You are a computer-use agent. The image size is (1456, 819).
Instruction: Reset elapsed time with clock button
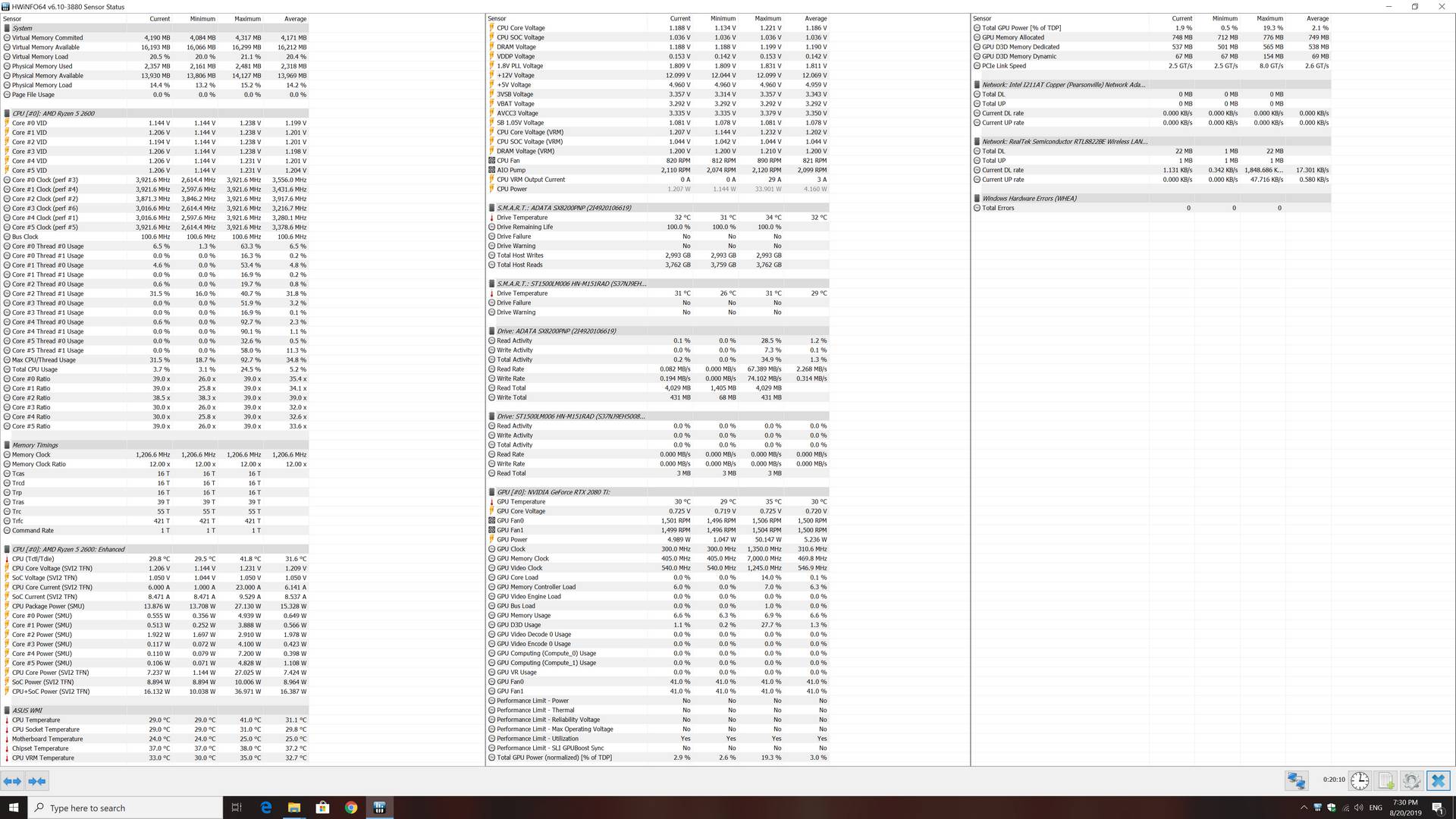1360,780
